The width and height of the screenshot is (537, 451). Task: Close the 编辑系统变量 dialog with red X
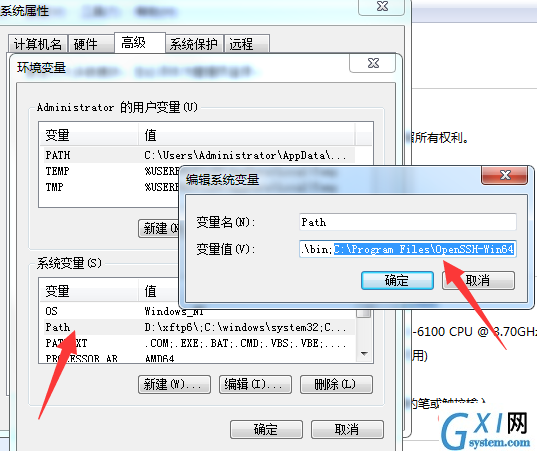click(505, 175)
